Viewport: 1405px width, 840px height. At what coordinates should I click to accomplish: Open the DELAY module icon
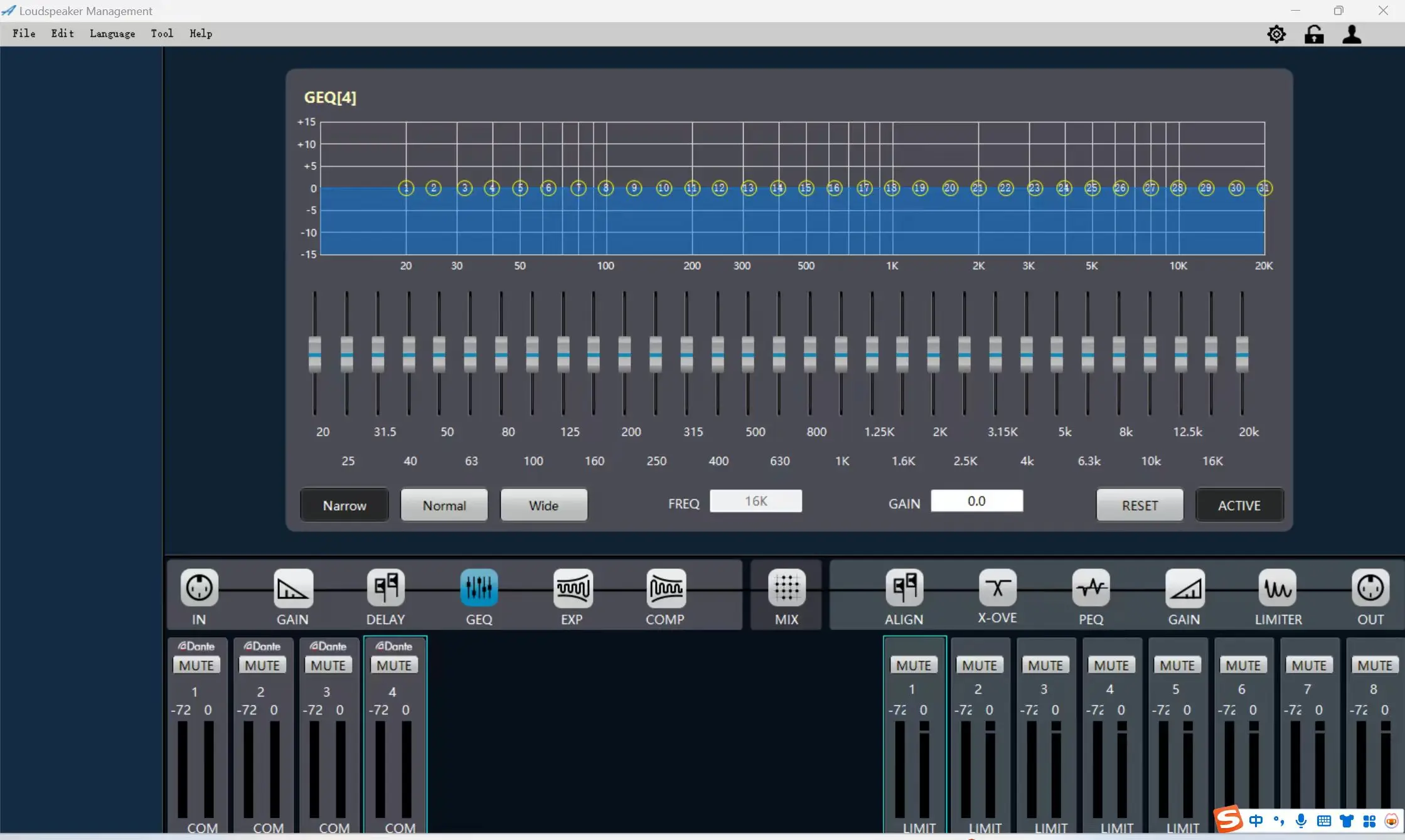pyautogui.click(x=386, y=588)
